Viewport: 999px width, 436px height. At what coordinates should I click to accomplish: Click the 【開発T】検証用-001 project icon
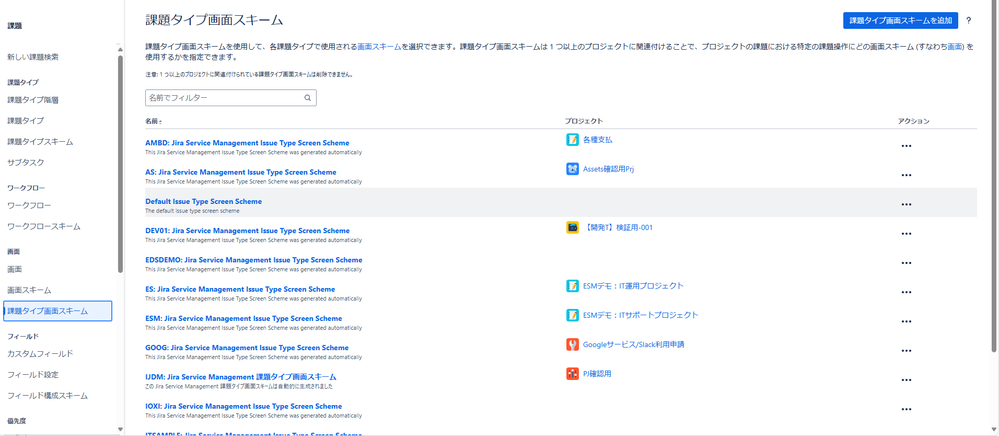572,228
